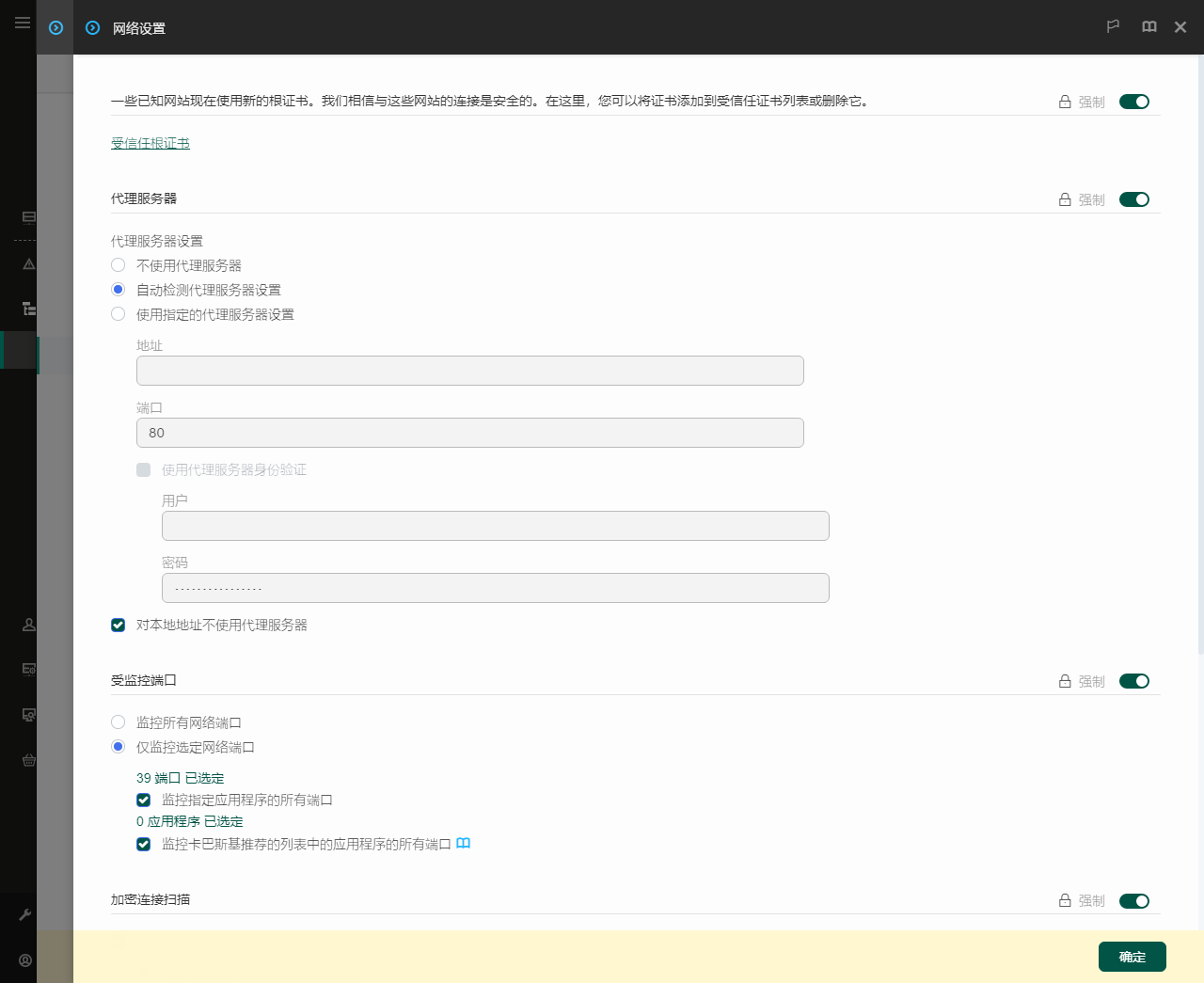Open the 受信任根证书 link
Image resolution: width=1204 pixels, height=983 pixels.
click(x=150, y=143)
